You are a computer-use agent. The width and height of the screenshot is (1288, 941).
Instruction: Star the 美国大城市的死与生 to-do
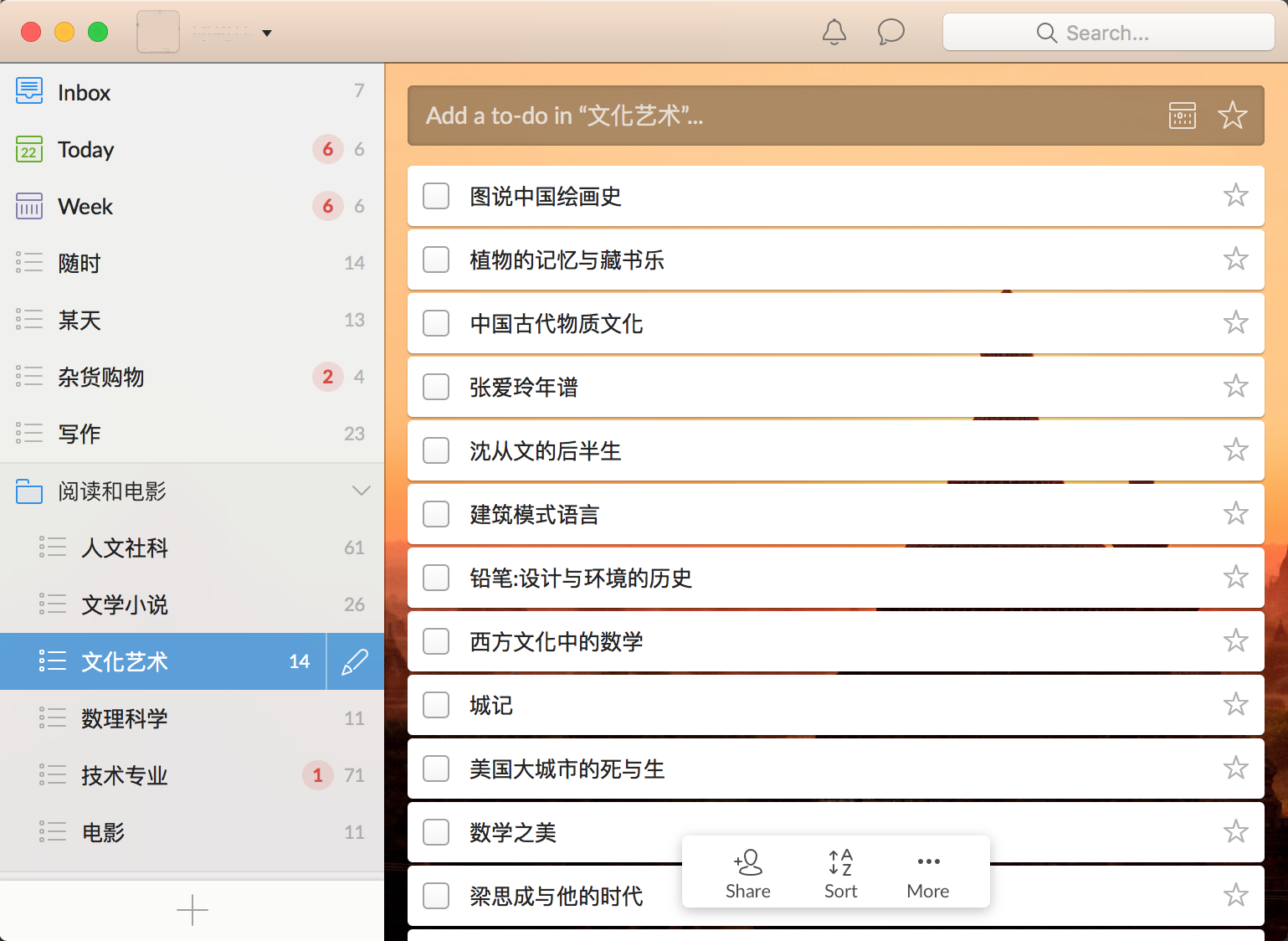click(1236, 769)
